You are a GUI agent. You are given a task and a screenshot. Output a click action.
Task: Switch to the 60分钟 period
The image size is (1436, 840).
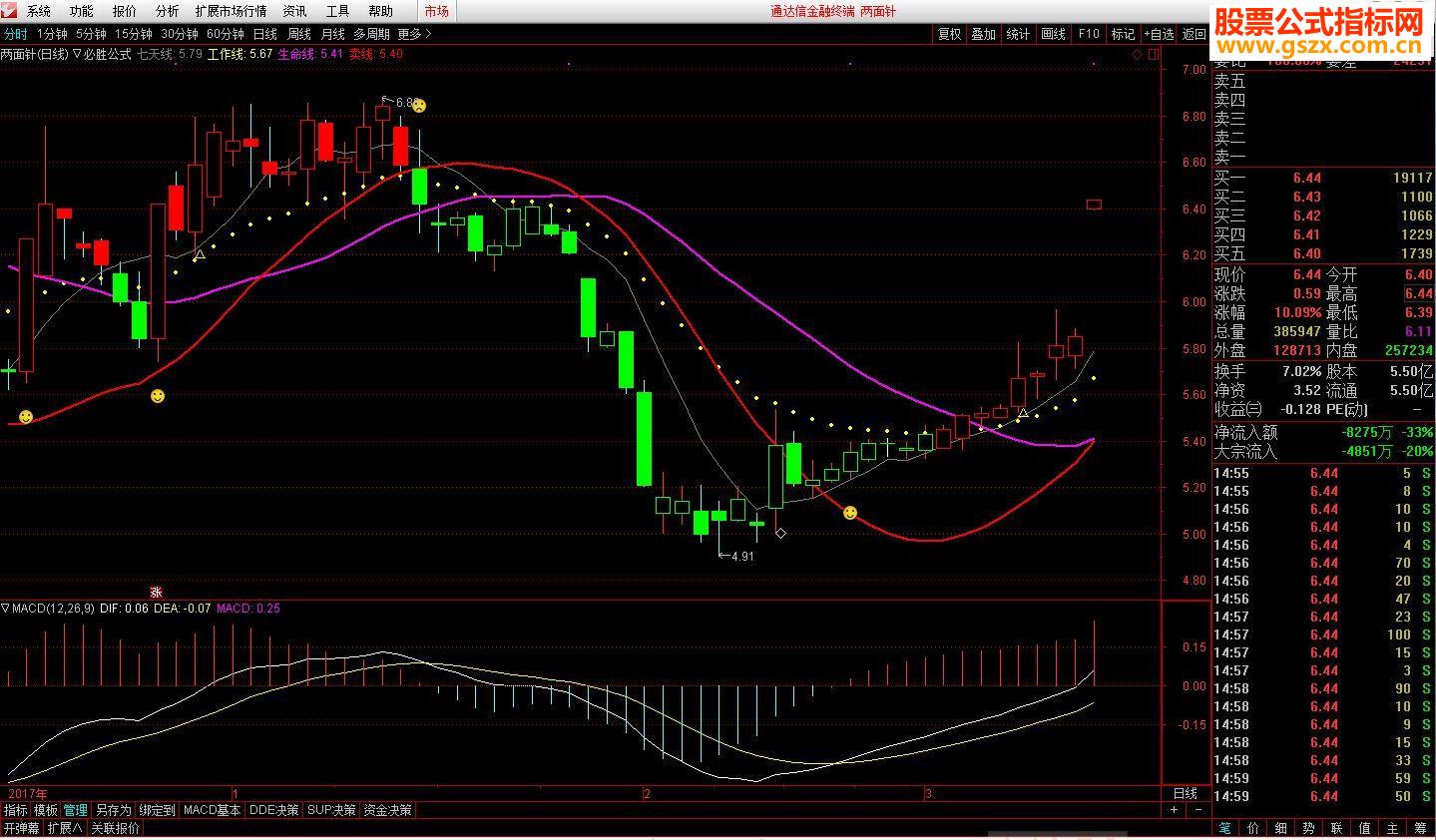tap(226, 34)
